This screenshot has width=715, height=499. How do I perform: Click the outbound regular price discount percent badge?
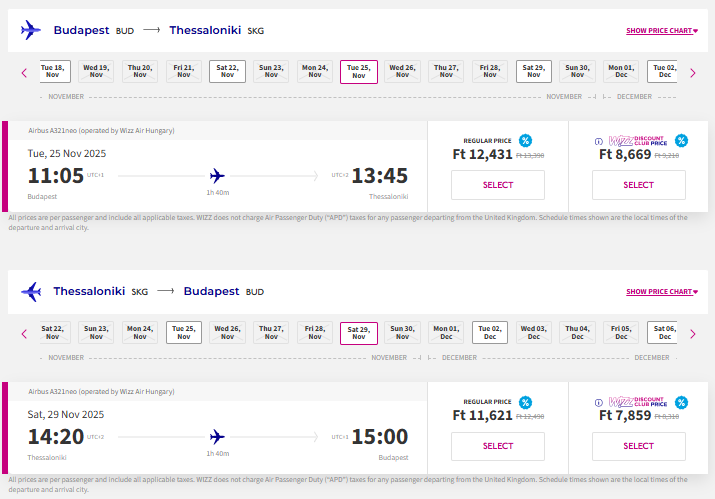525,140
